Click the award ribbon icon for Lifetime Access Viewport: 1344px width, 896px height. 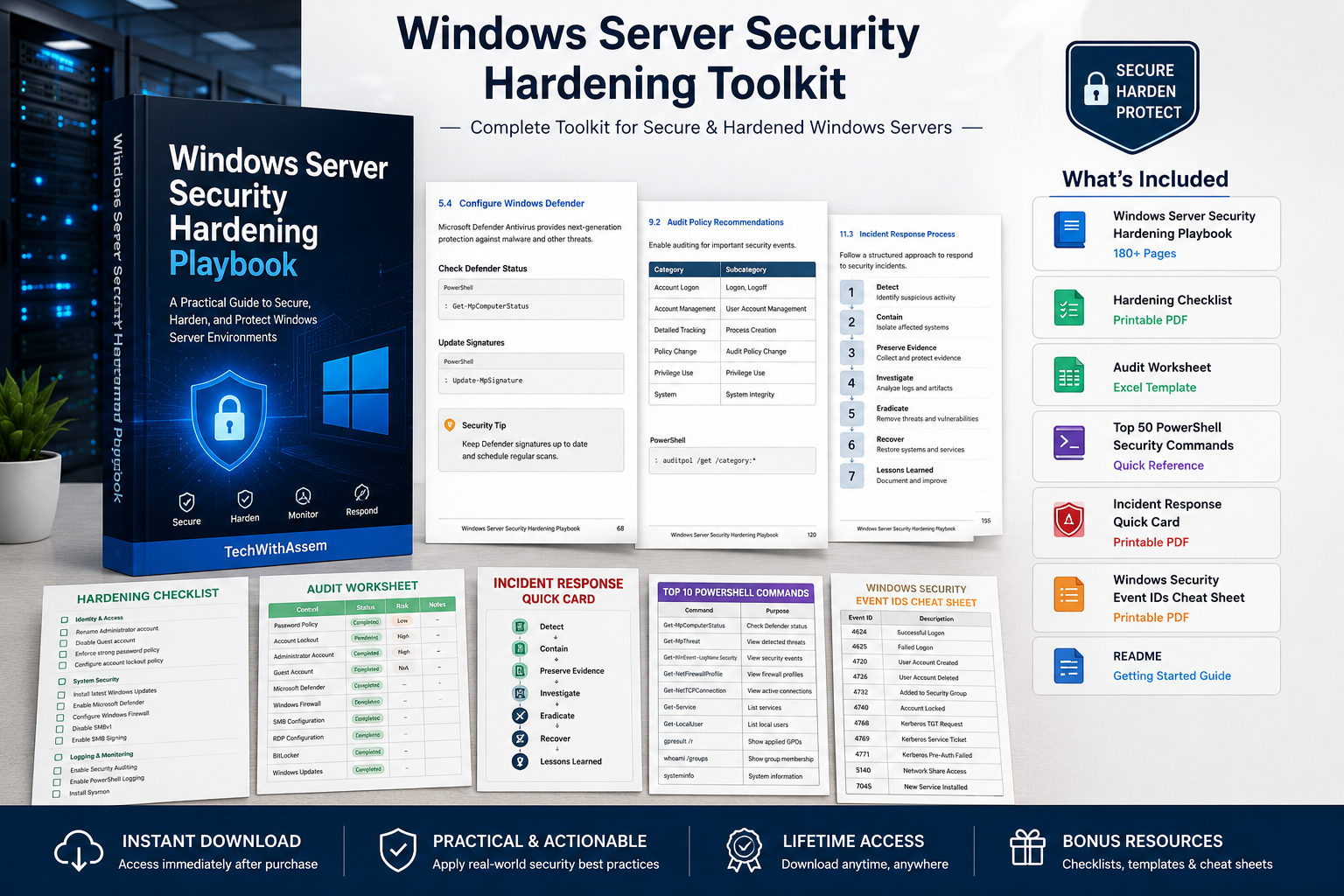(744, 850)
